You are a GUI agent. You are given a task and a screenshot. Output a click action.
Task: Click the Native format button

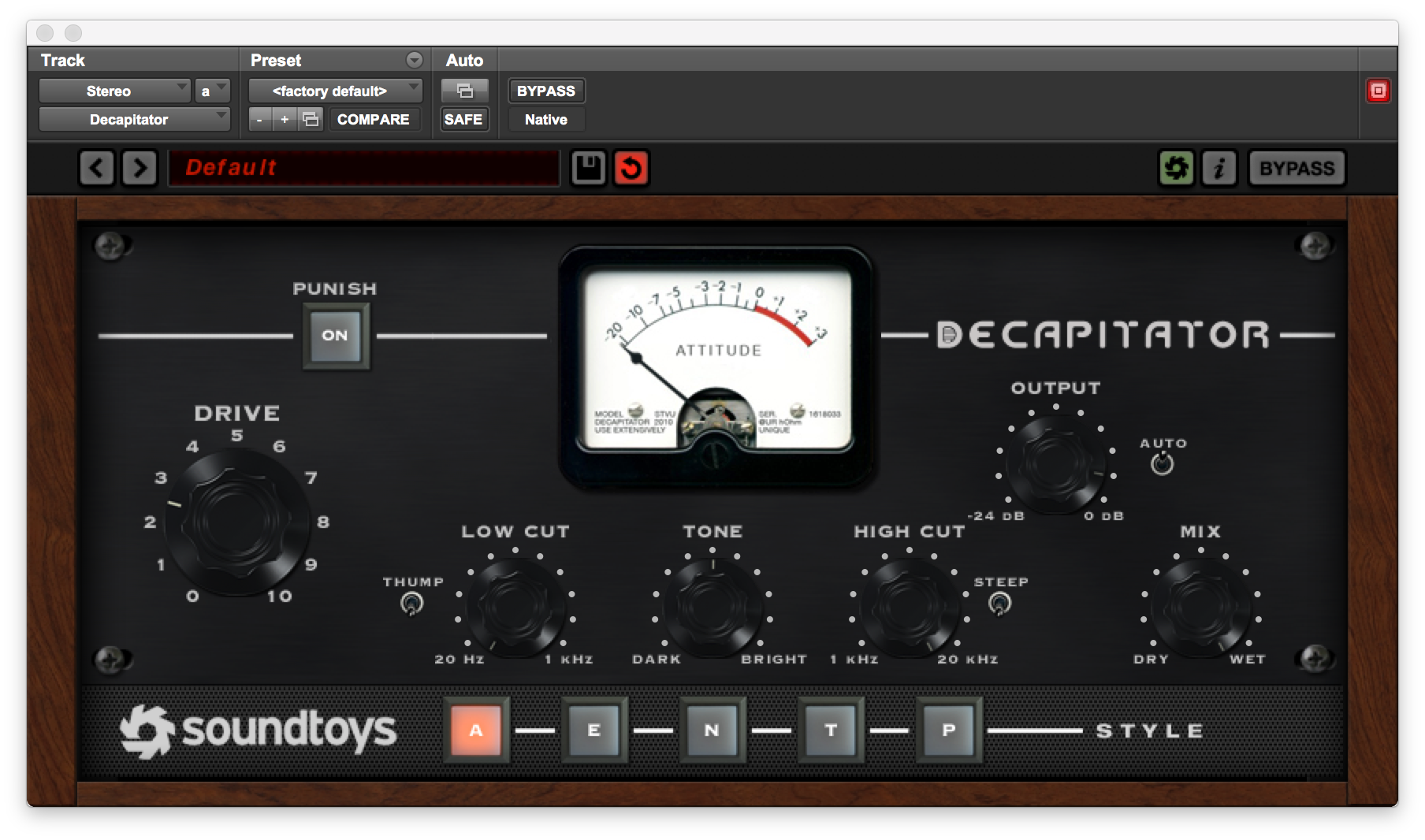tap(546, 120)
